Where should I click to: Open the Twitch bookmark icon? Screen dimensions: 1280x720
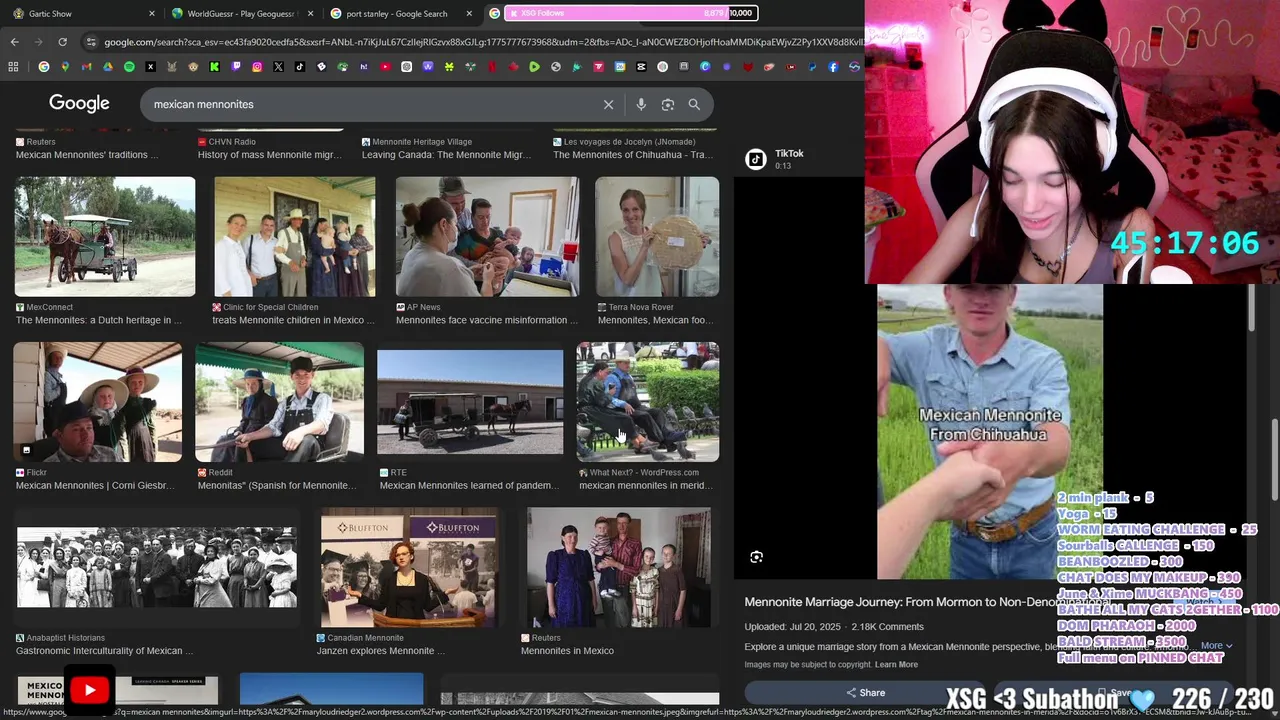pyautogui.click(x=236, y=67)
